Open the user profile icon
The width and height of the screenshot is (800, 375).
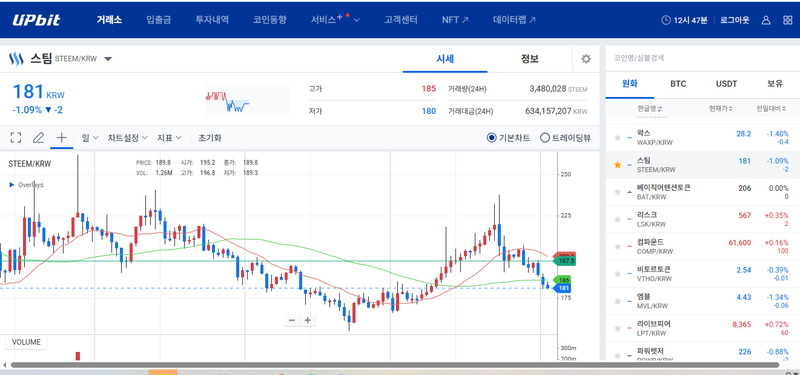point(766,20)
